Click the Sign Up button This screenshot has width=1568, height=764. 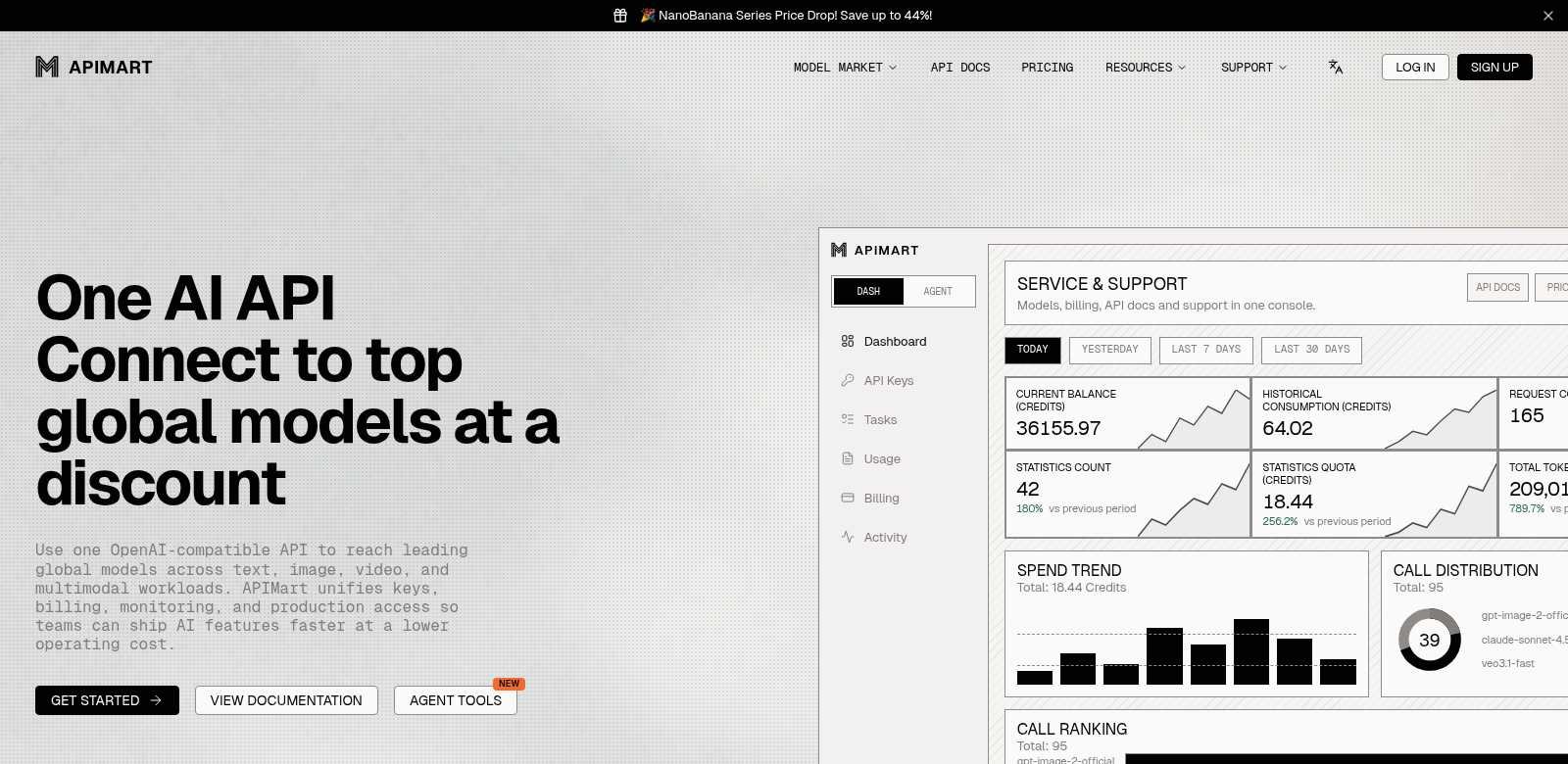click(1494, 67)
